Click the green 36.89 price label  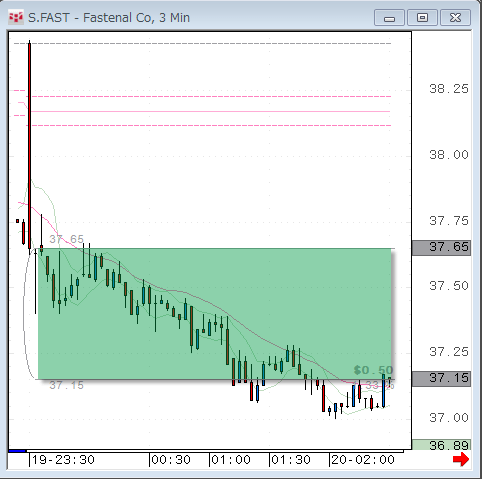tap(442, 445)
